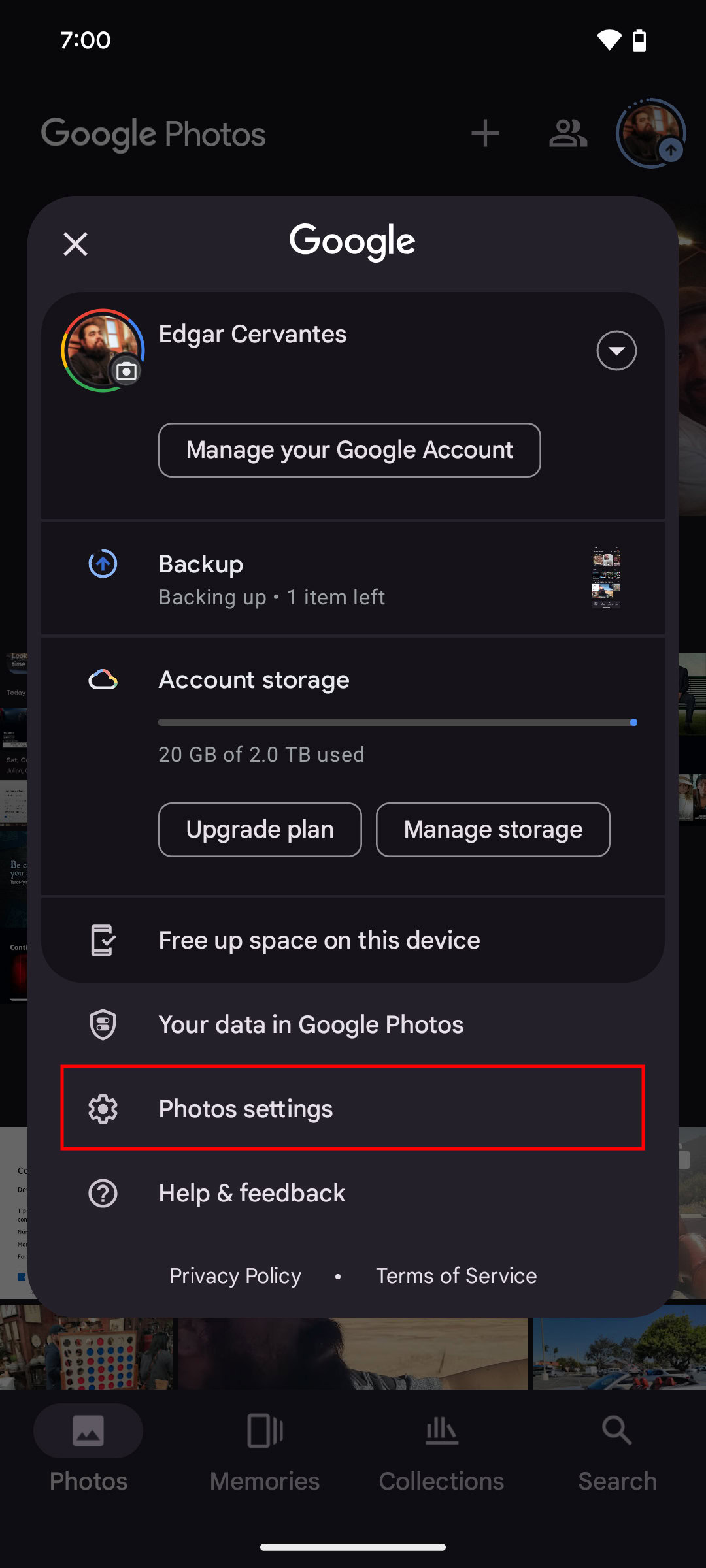Viewport: 706px width, 1568px height.
Task: Tap the Help & feedback question icon
Action: pyautogui.click(x=103, y=1193)
